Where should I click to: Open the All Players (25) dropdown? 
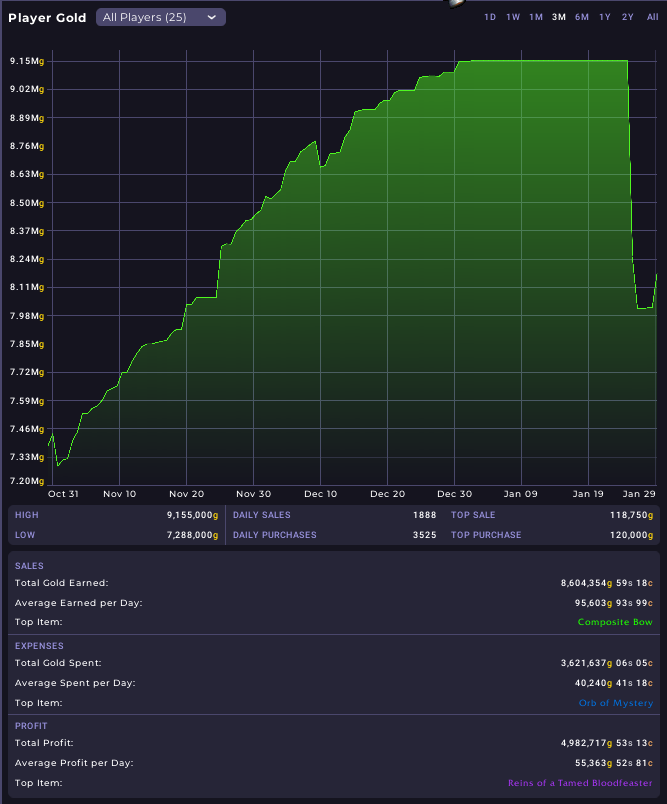tap(160, 17)
